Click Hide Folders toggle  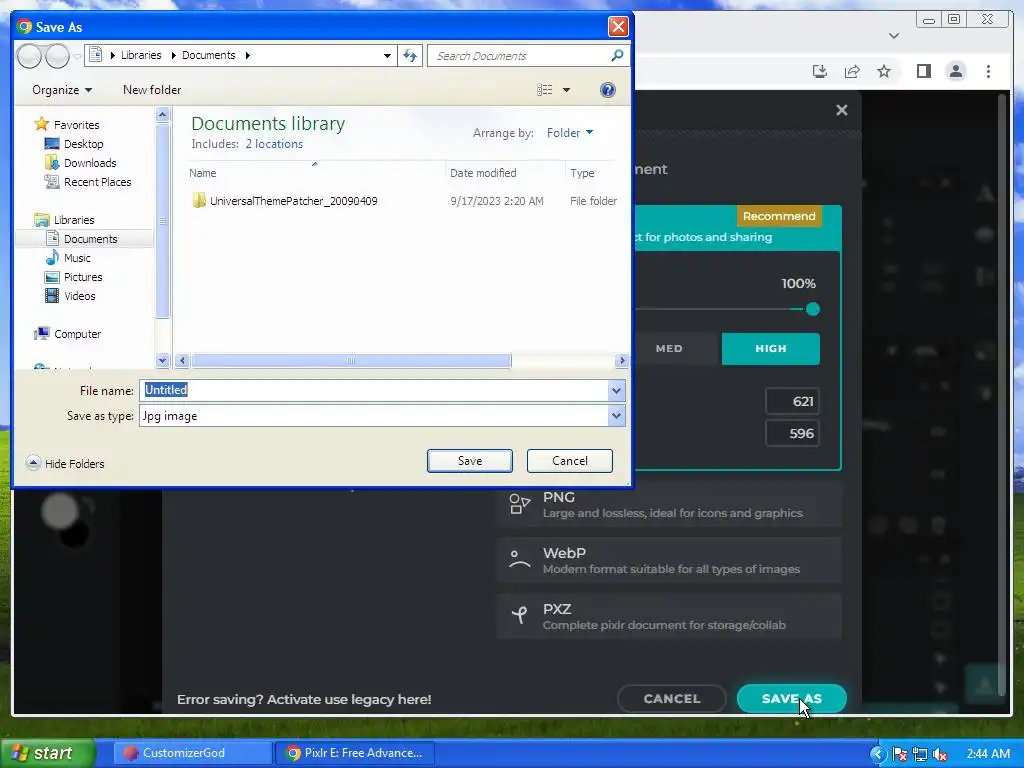65,464
